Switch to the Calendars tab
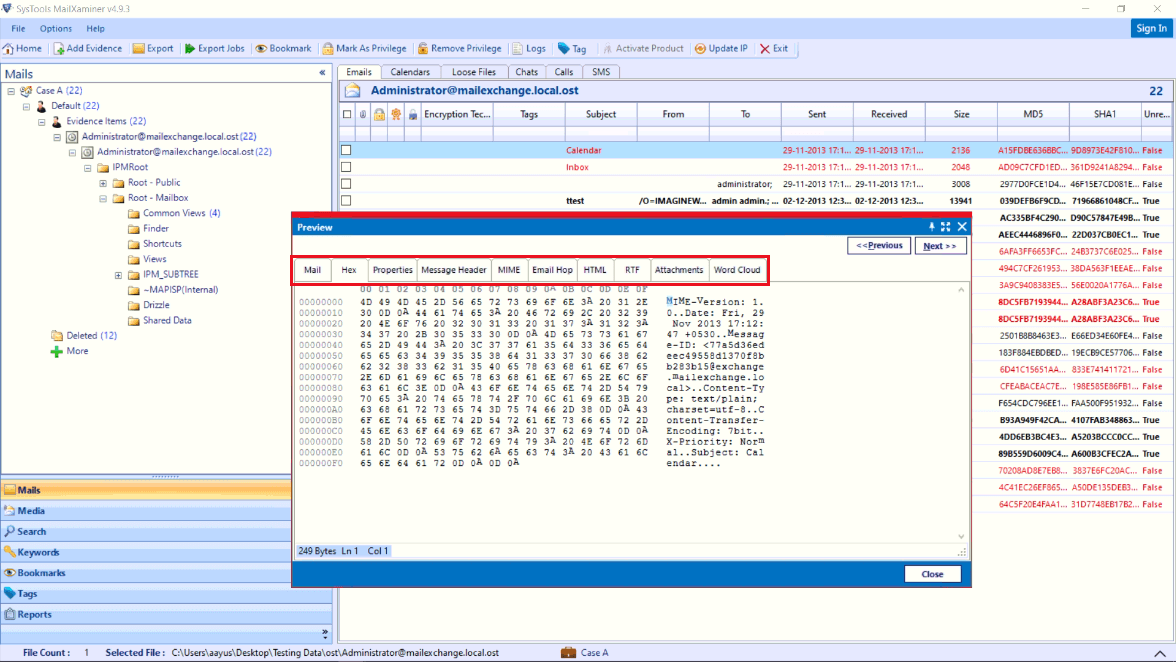This screenshot has height=662, width=1176. click(x=410, y=72)
